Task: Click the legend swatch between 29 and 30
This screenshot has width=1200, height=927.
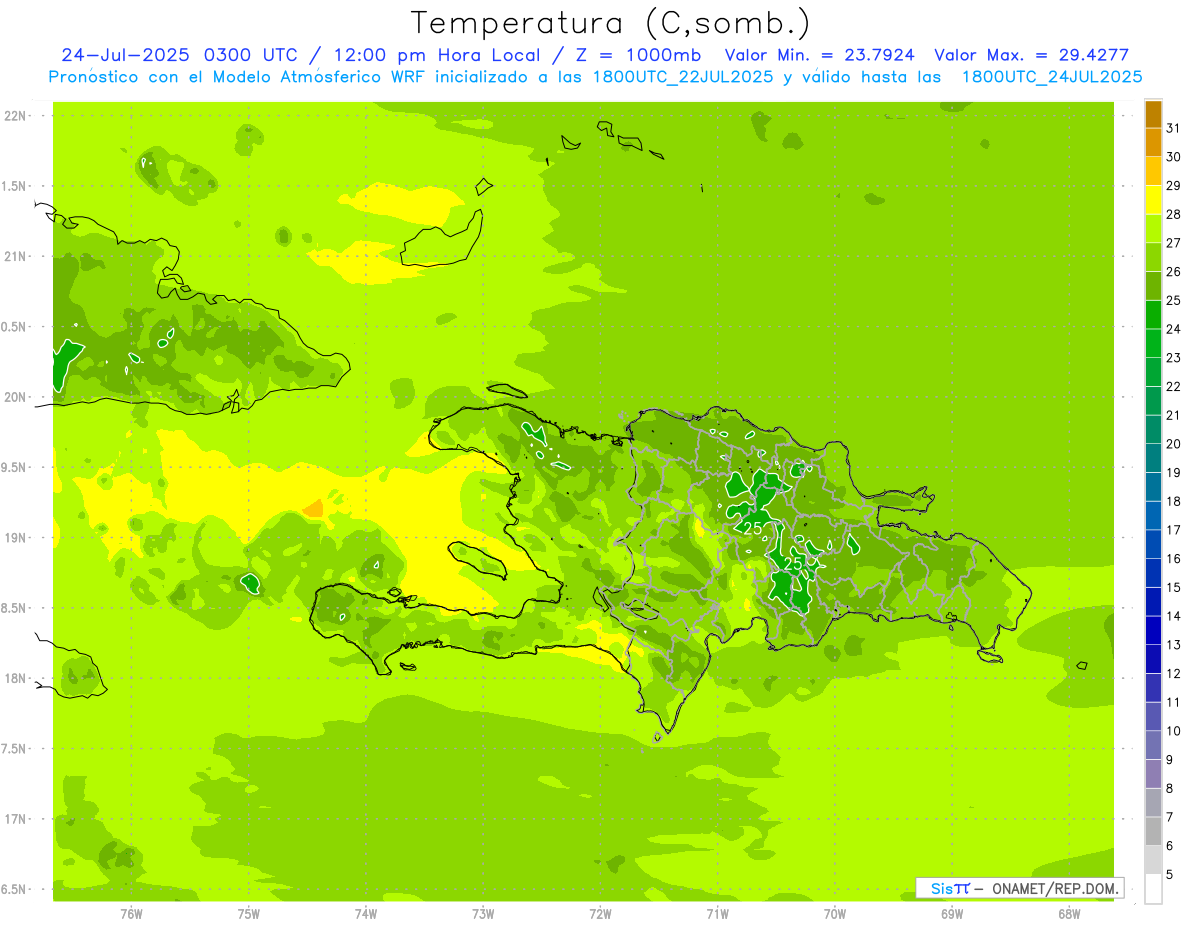Action: tap(1153, 171)
